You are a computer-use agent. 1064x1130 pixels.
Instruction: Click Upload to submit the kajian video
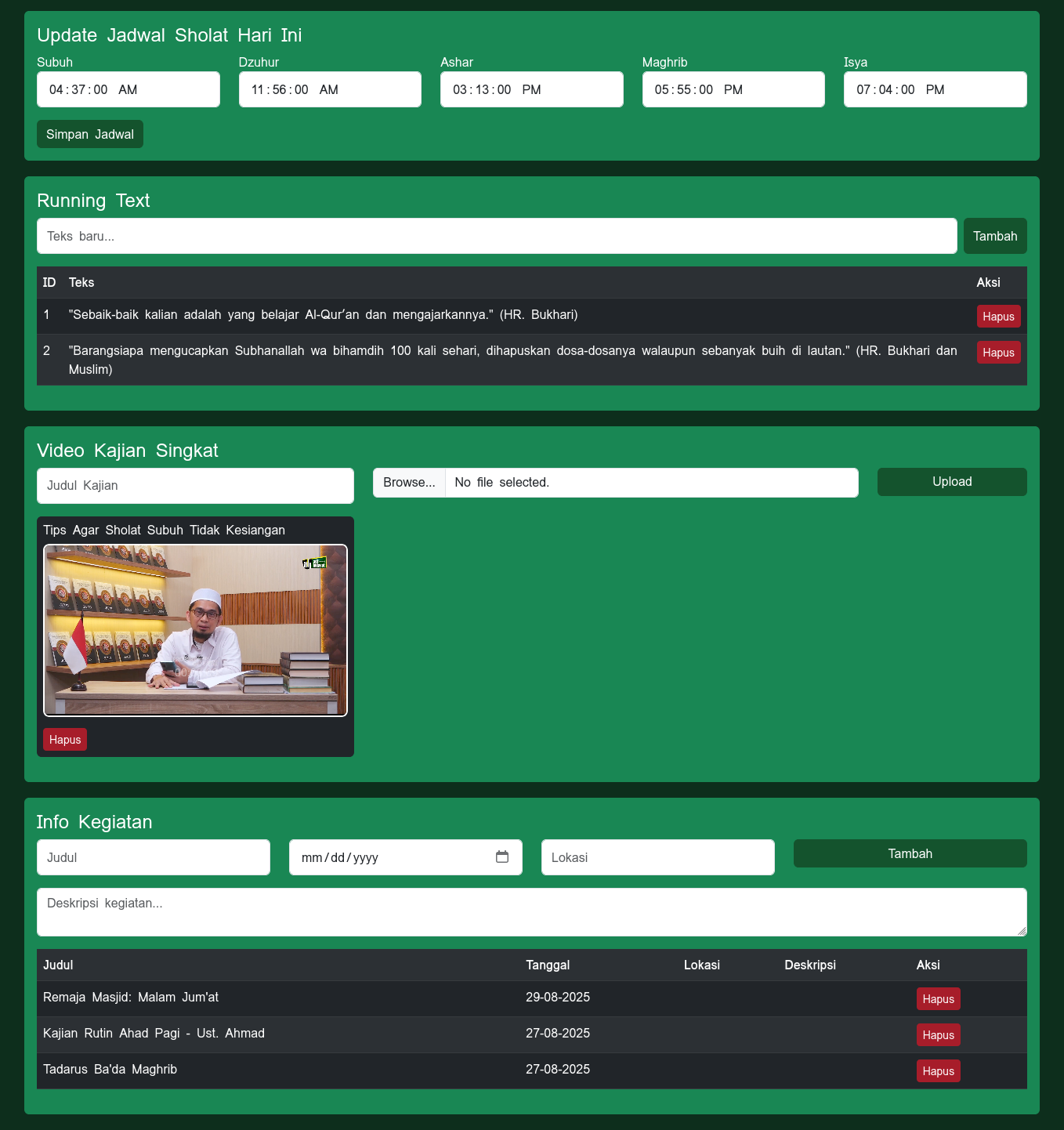point(951,481)
